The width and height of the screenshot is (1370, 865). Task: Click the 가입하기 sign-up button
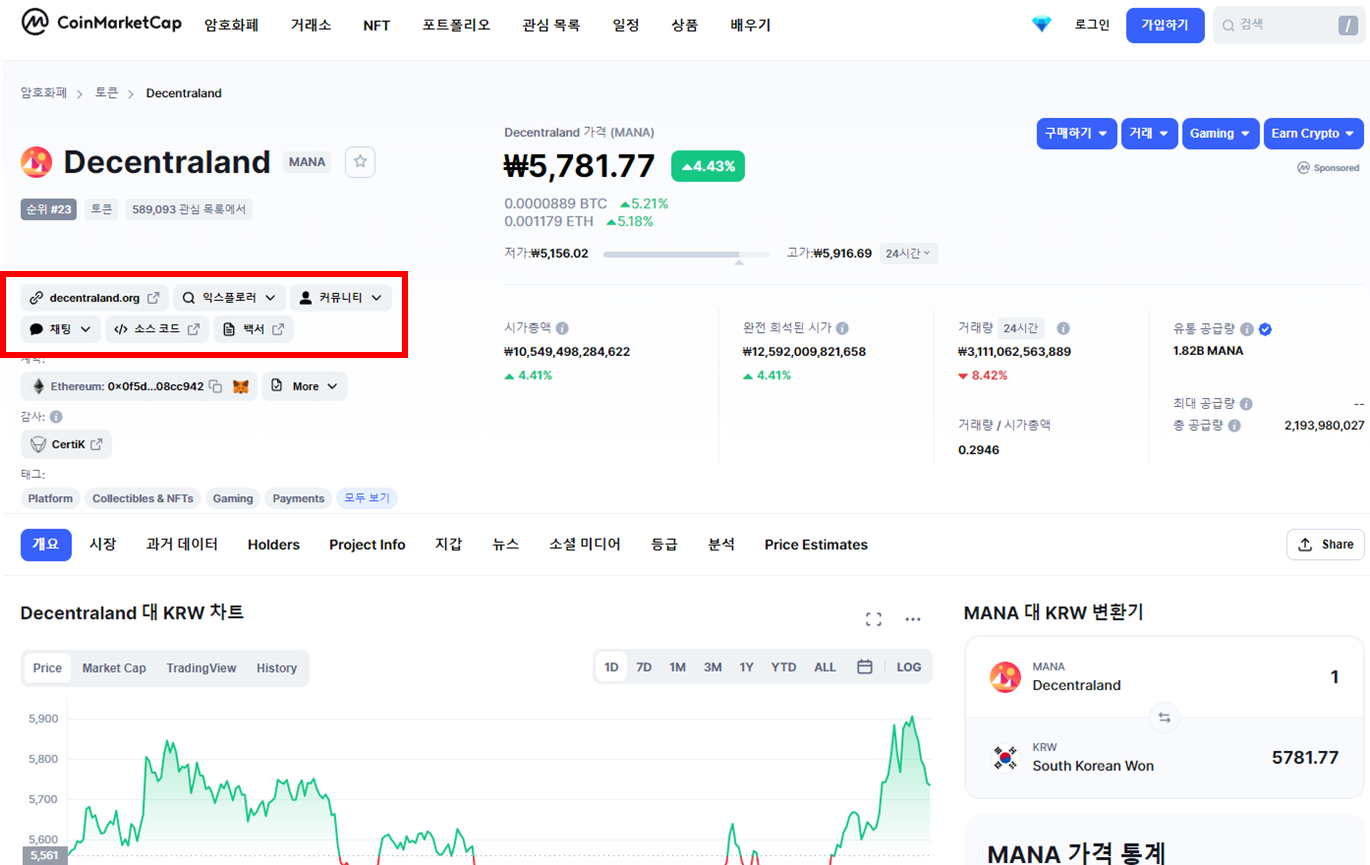click(x=1165, y=25)
